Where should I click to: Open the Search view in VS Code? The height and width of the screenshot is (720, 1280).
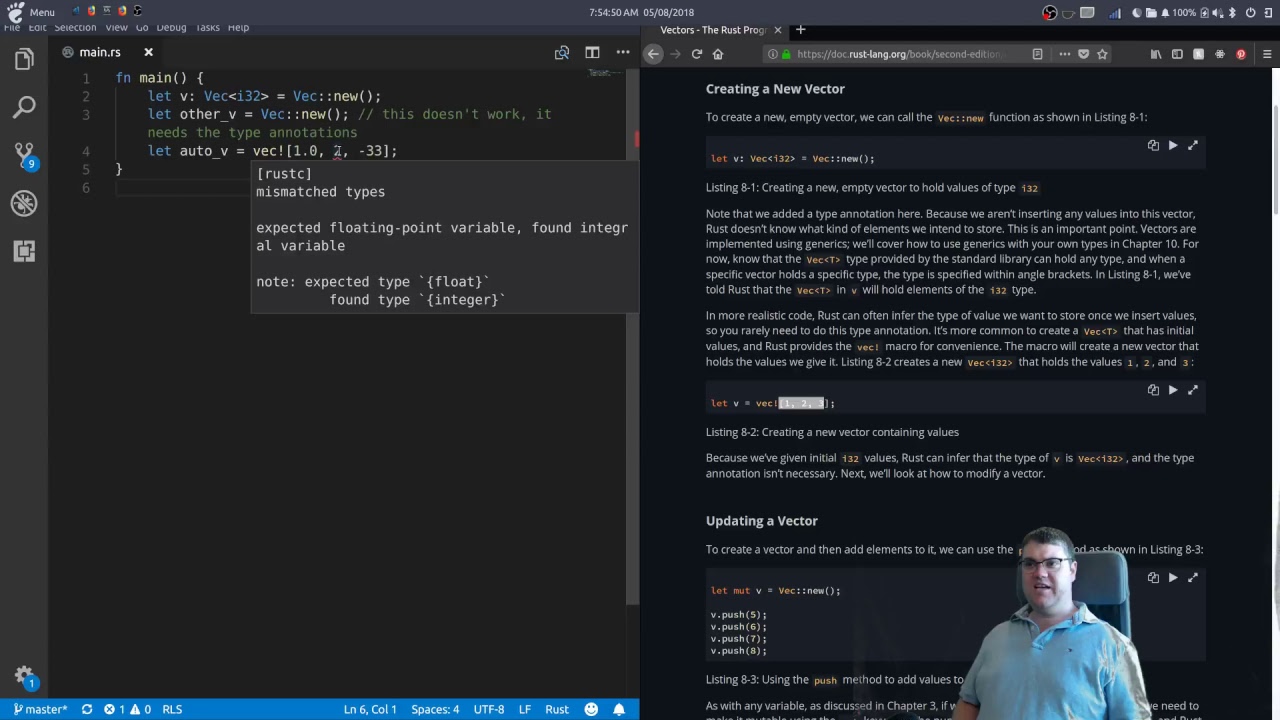click(x=25, y=107)
